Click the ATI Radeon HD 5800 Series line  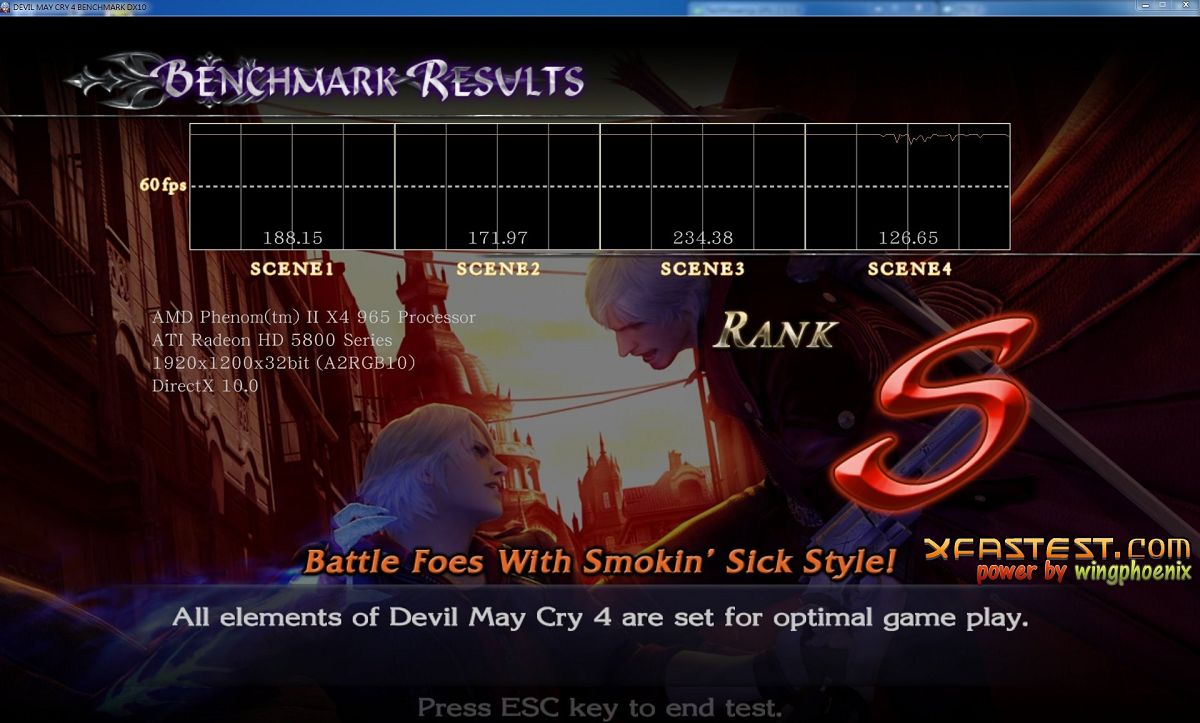click(272, 340)
